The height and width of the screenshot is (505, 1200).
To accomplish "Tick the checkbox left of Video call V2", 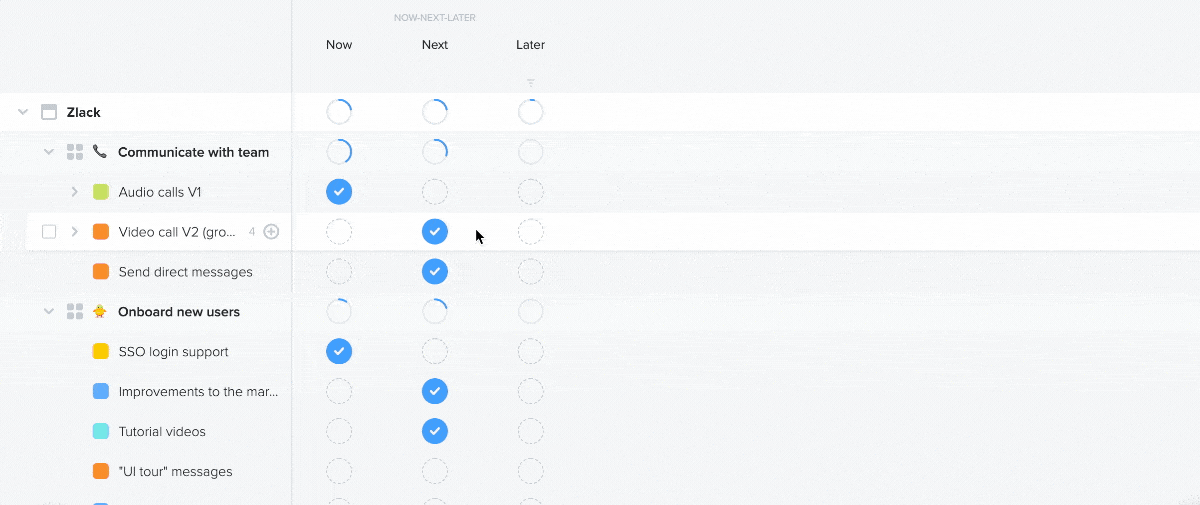I will [x=49, y=232].
